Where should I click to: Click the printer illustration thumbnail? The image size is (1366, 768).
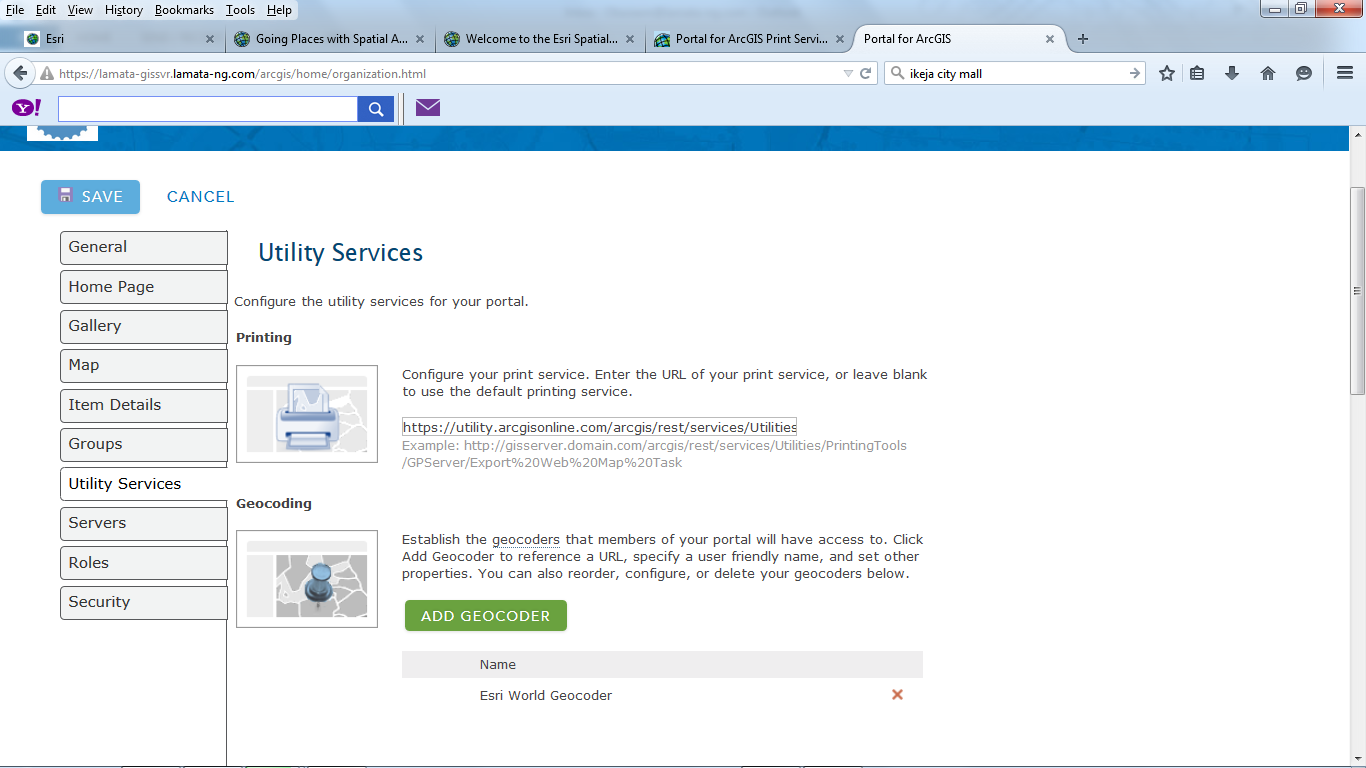(x=307, y=414)
